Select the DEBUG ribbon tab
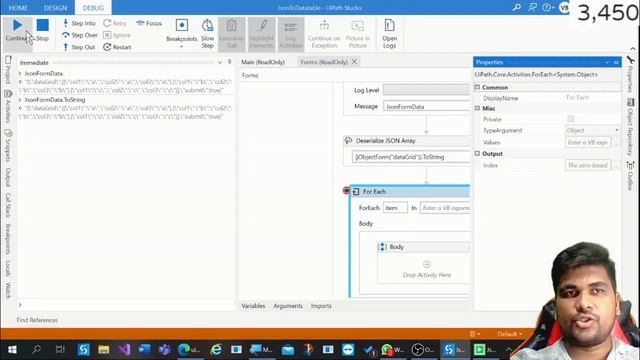Screen dimensions: 640x360 [93, 8]
